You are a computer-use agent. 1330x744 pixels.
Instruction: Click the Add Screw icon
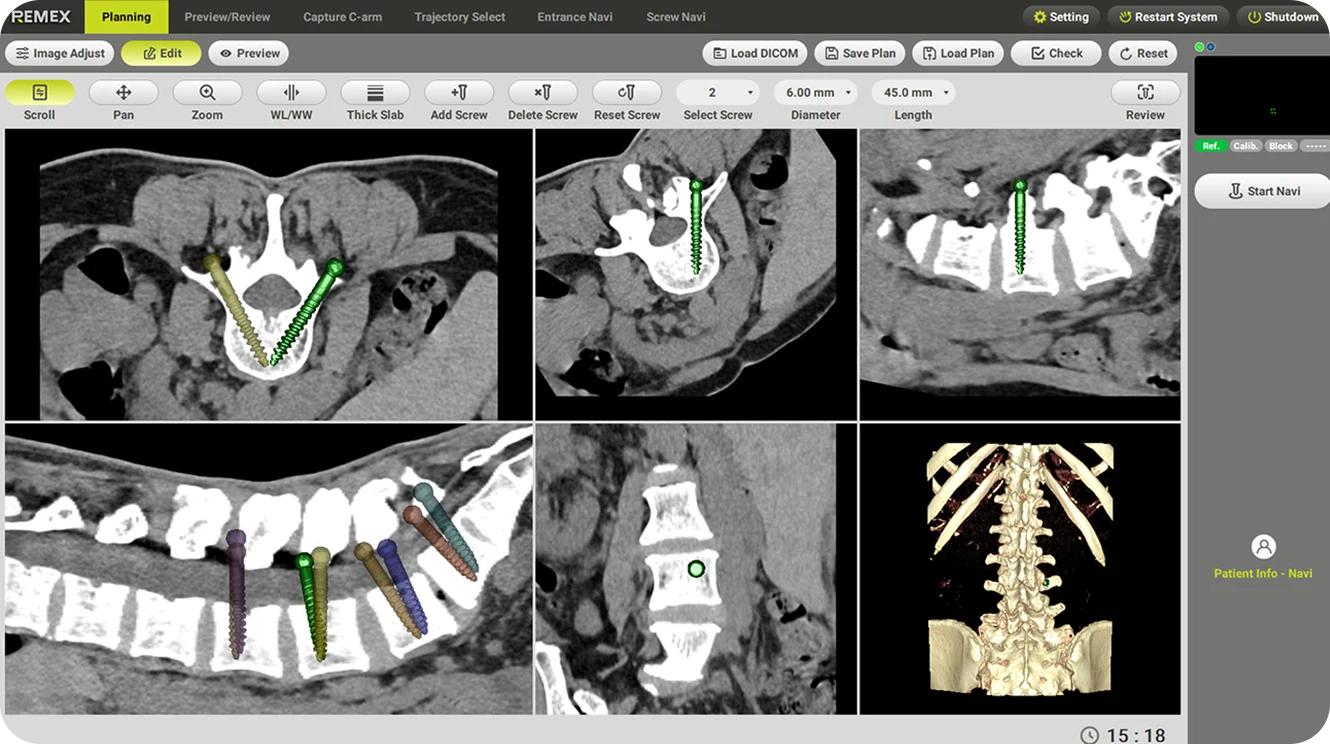point(459,93)
